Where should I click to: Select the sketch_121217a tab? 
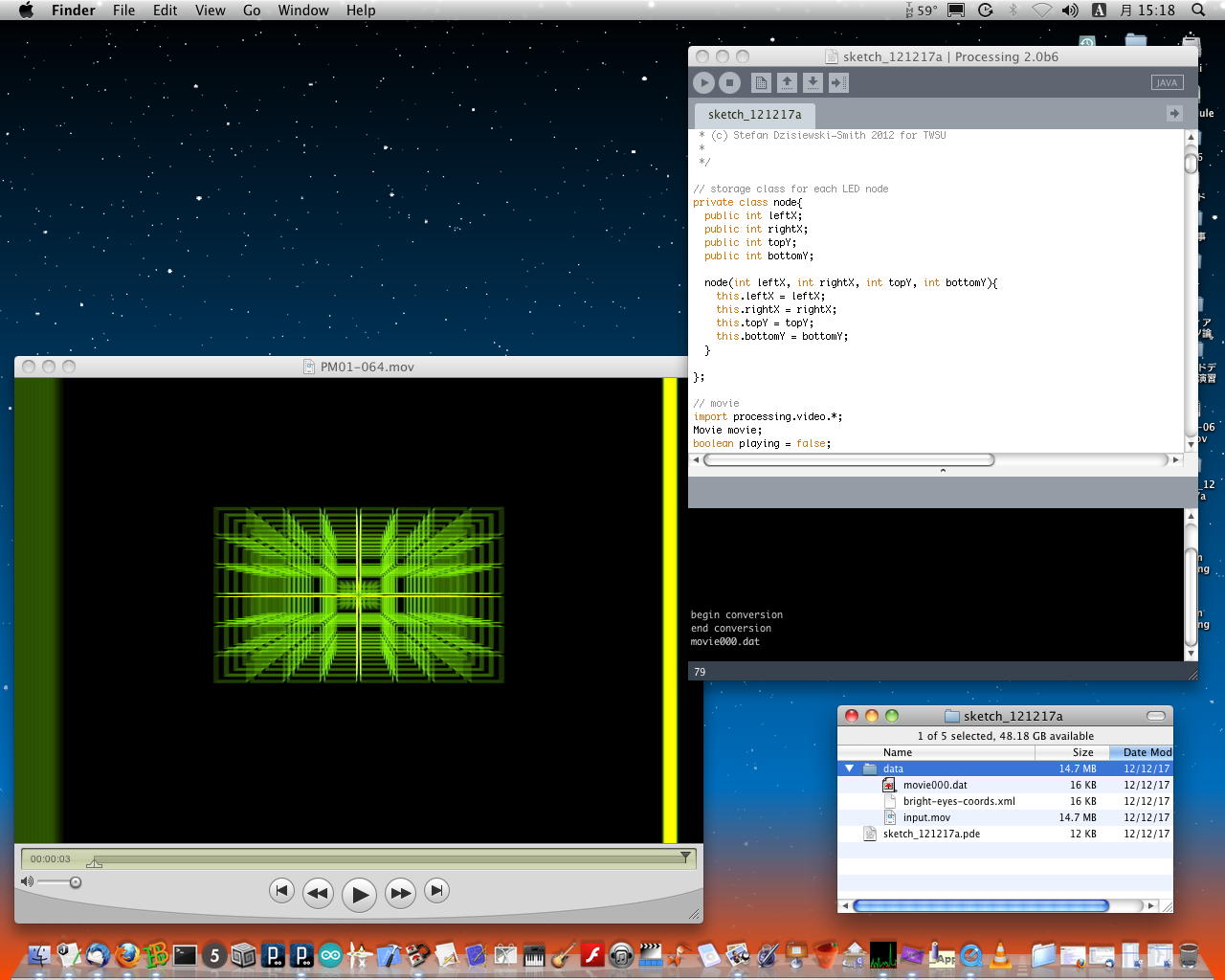(x=754, y=115)
